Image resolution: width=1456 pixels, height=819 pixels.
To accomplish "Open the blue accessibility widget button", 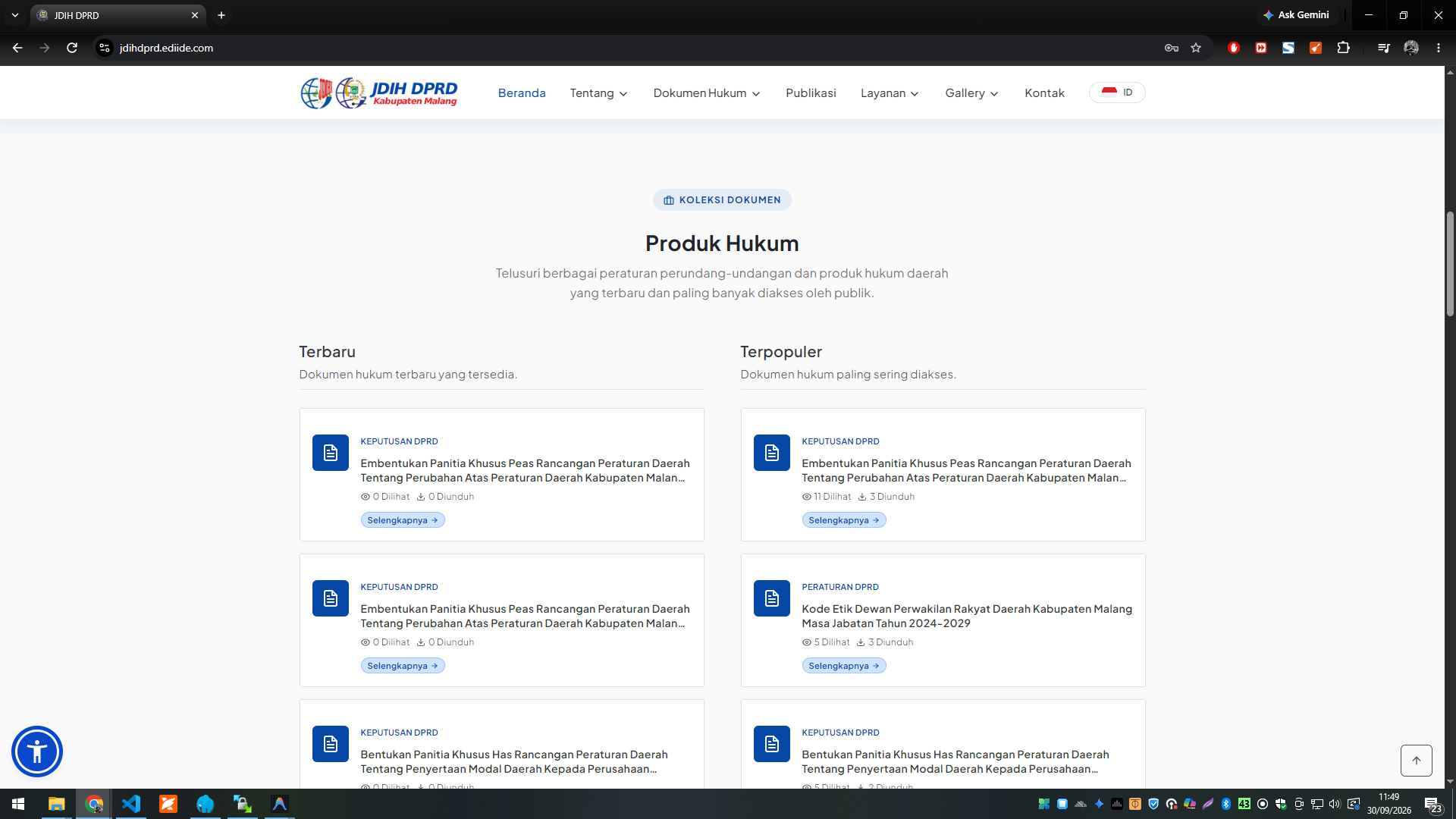I will click(x=36, y=752).
